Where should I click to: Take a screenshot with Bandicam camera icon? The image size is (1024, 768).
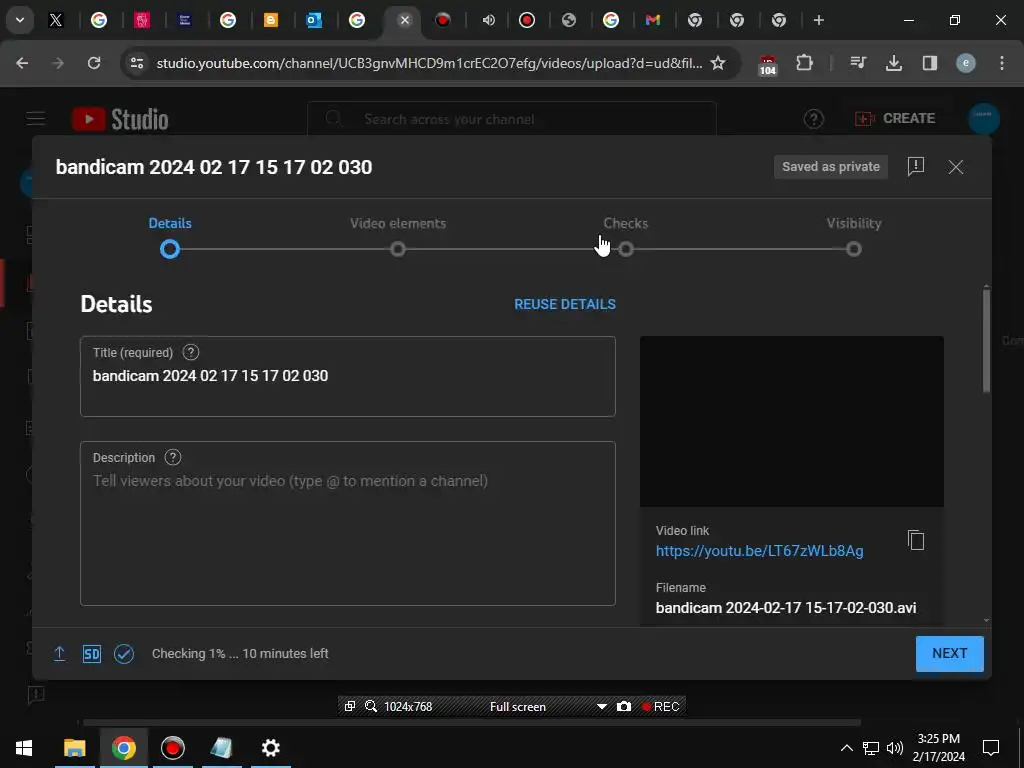pos(624,707)
